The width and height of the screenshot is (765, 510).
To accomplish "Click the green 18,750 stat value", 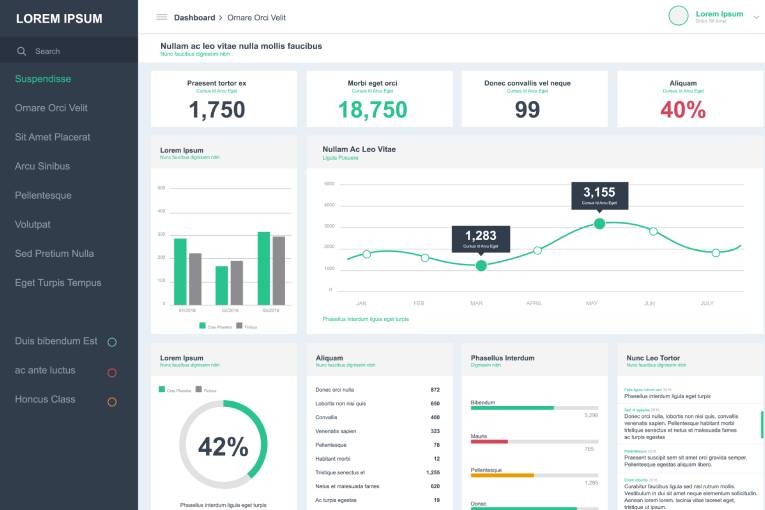I will [x=372, y=109].
